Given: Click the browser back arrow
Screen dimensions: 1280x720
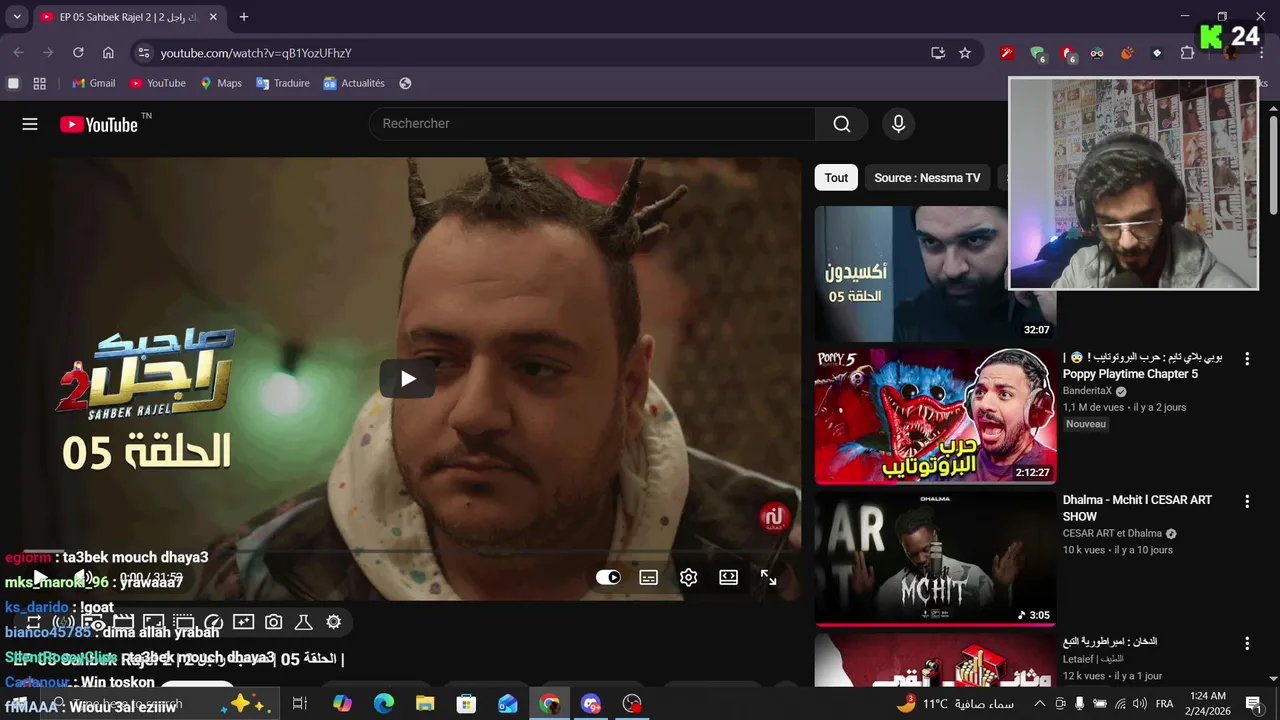Looking at the screenshot, I should pos(18,53).
